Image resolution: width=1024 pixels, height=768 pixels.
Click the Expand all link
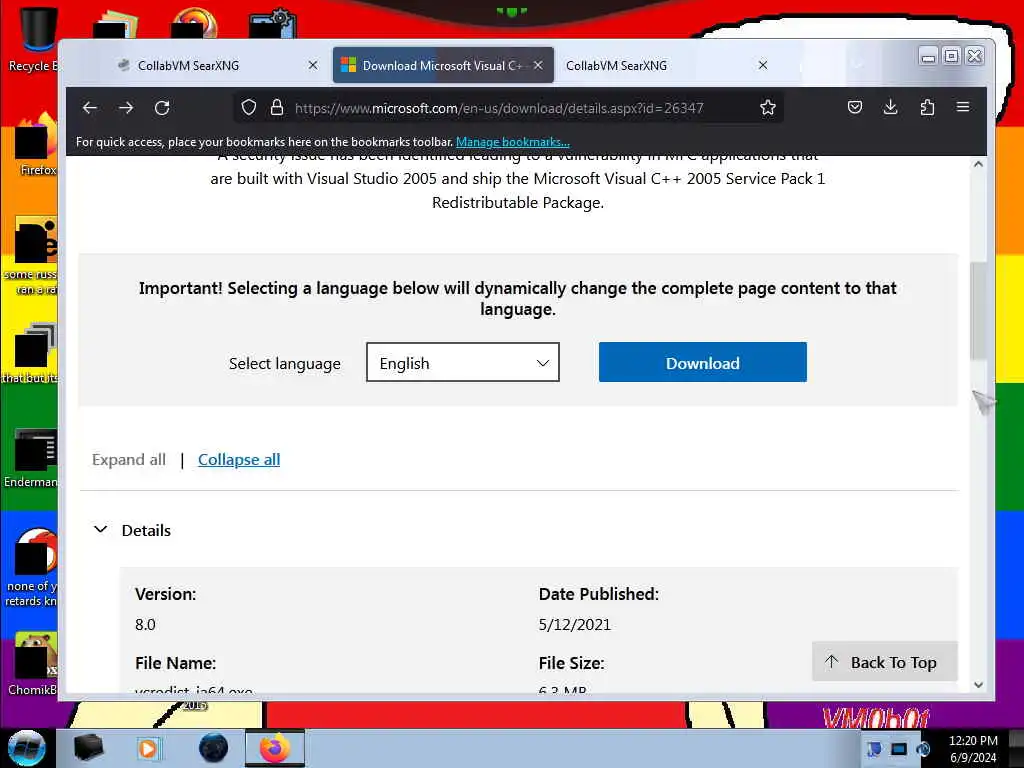point(129,460)
